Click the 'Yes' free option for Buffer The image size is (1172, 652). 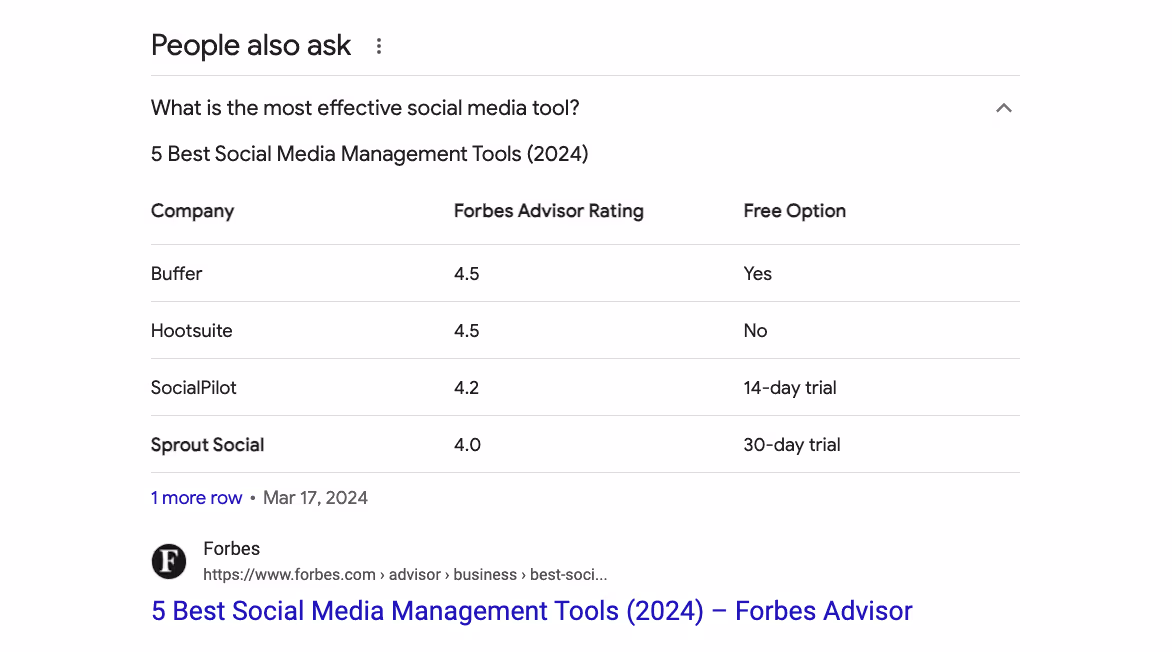pos(757,274)
